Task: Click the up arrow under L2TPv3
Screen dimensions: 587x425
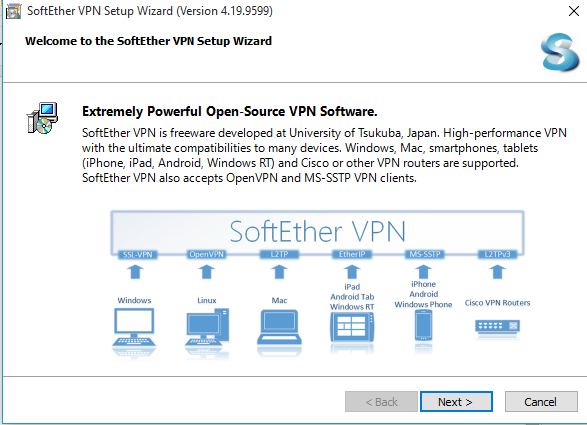Action: point(497,272)
